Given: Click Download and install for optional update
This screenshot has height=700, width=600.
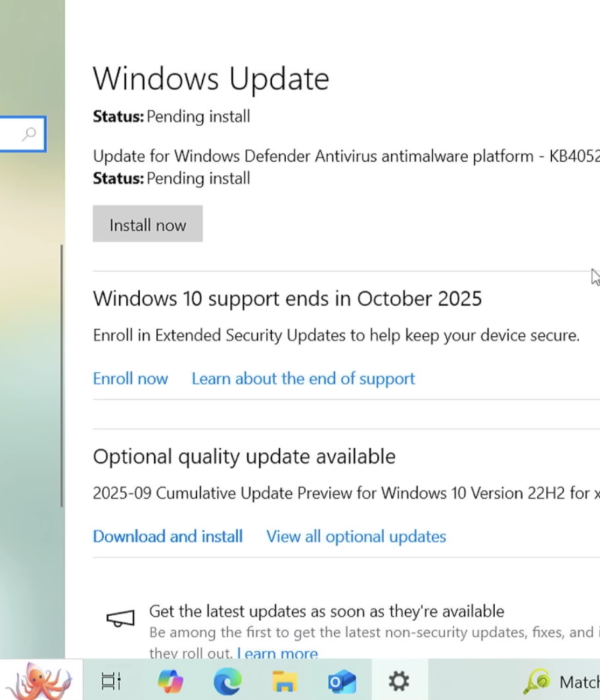Looking at the screenshot, I should [168, 536].
